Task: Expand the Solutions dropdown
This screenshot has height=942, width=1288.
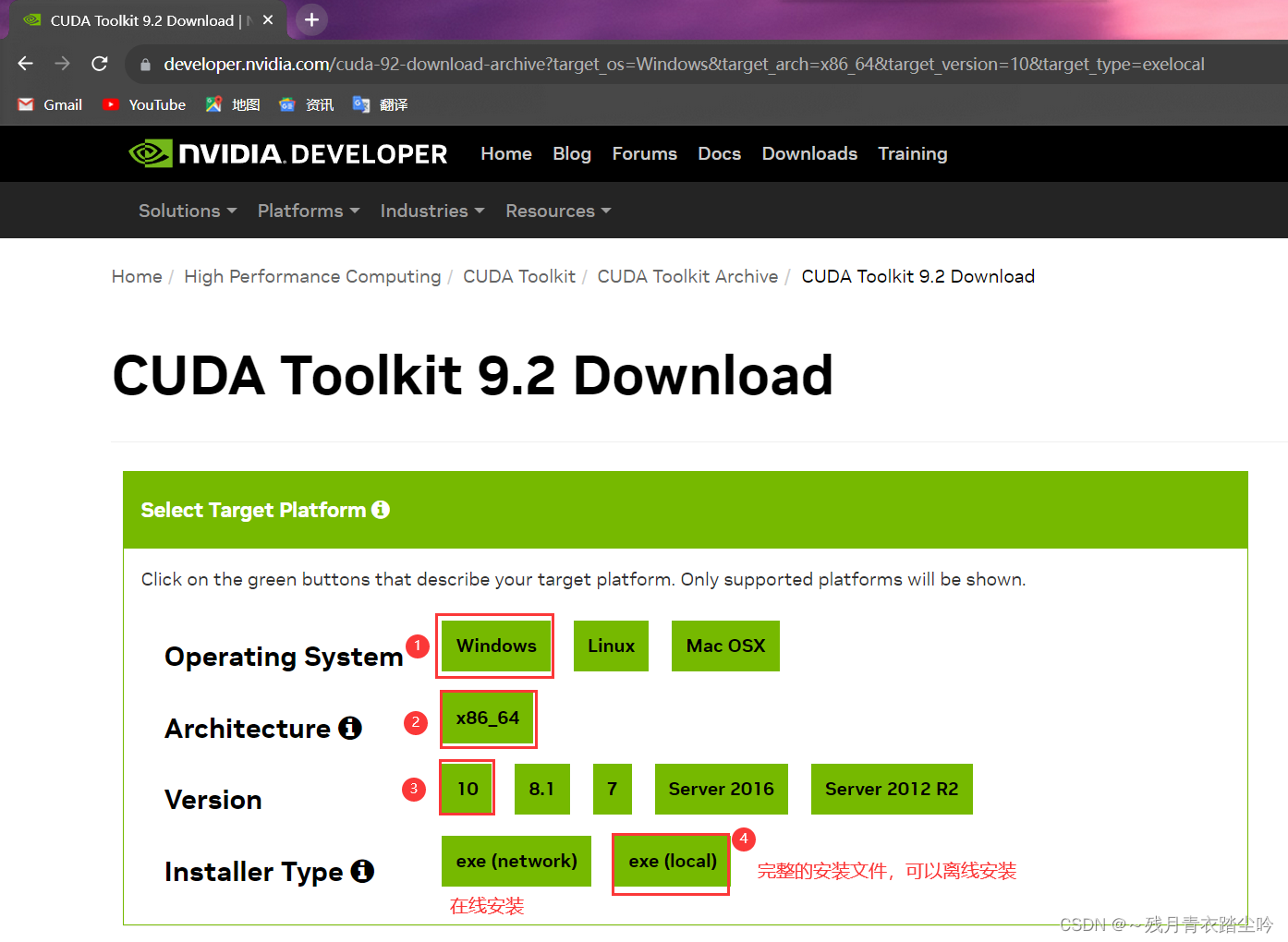Action: 188,211
